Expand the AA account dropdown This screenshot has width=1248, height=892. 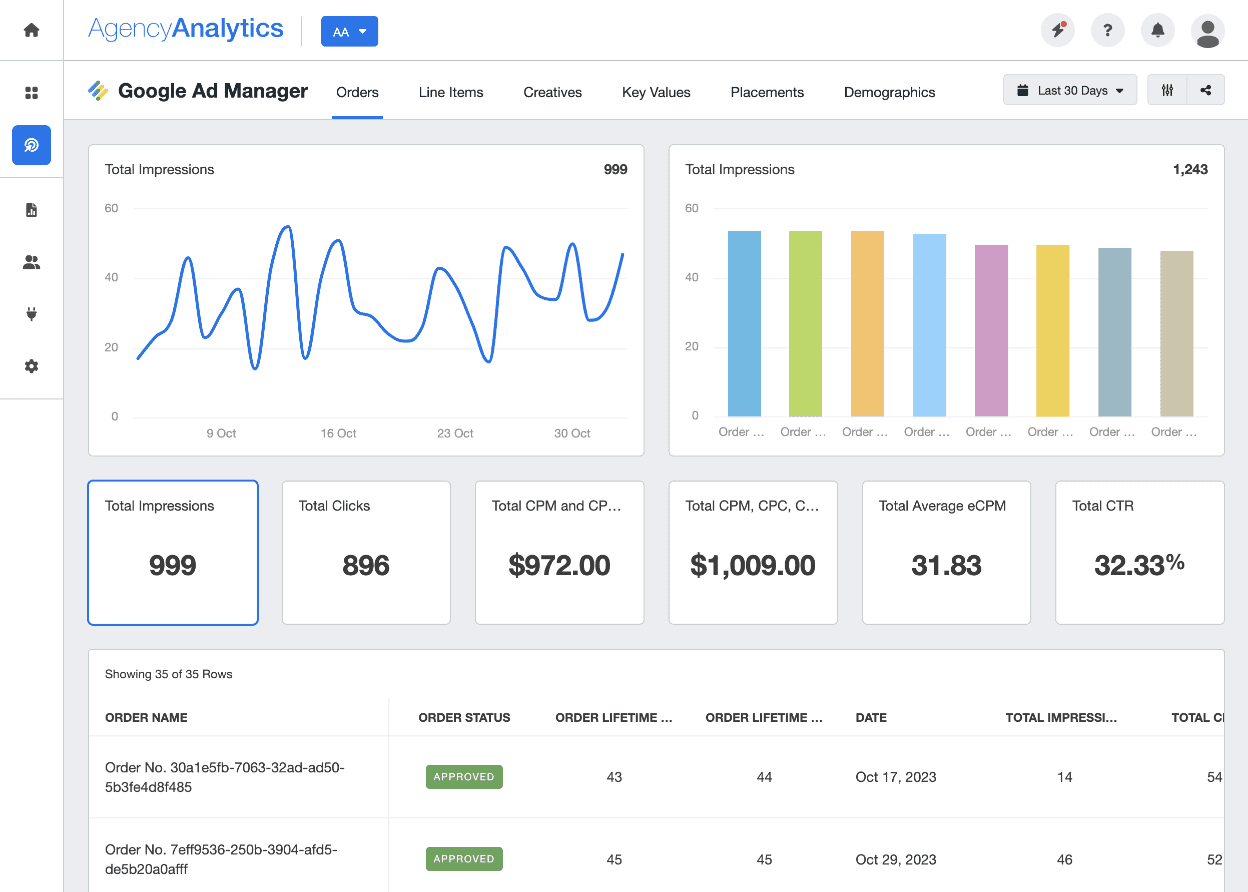pos(349,32)
